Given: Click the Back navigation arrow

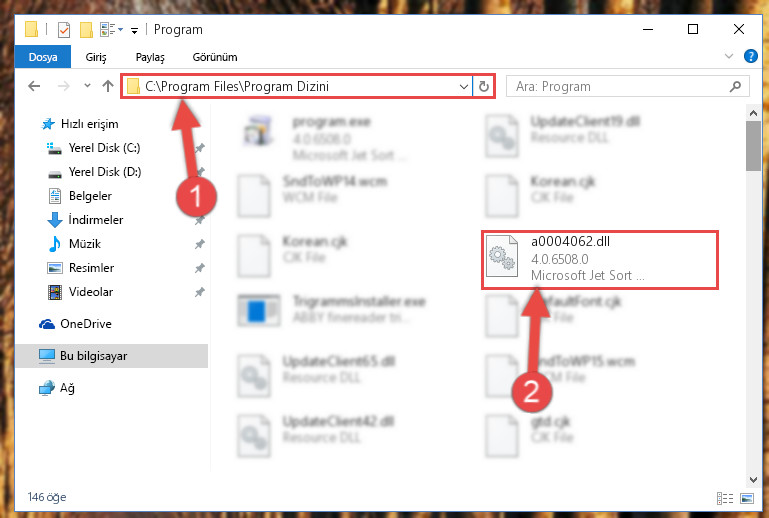Looking at the screenshot, I should pos(34,86).
